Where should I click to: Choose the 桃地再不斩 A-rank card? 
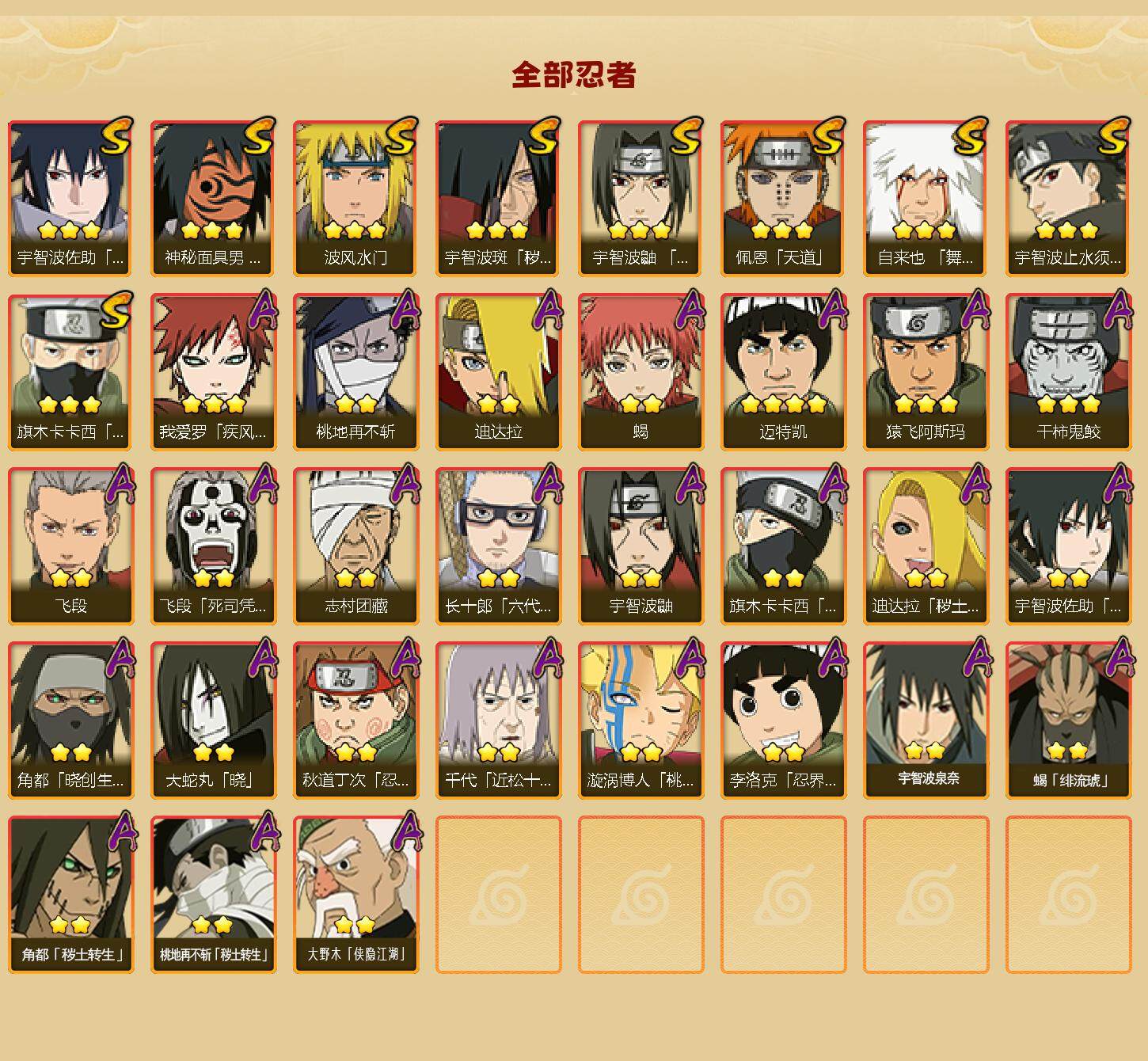(355, 372)
